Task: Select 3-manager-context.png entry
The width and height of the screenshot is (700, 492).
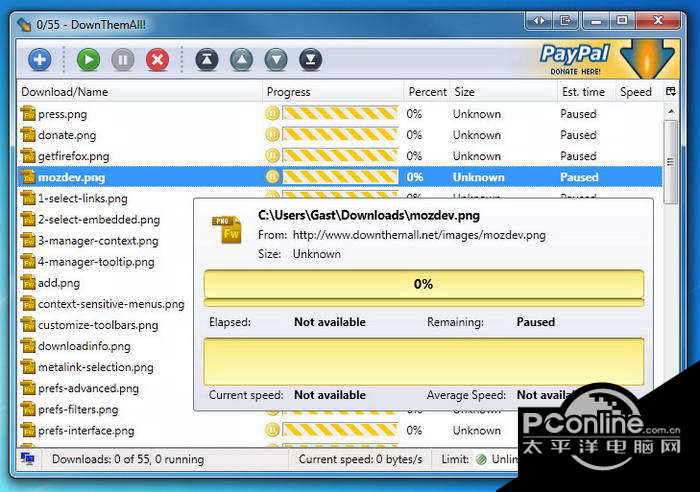Action: (98, 241)
